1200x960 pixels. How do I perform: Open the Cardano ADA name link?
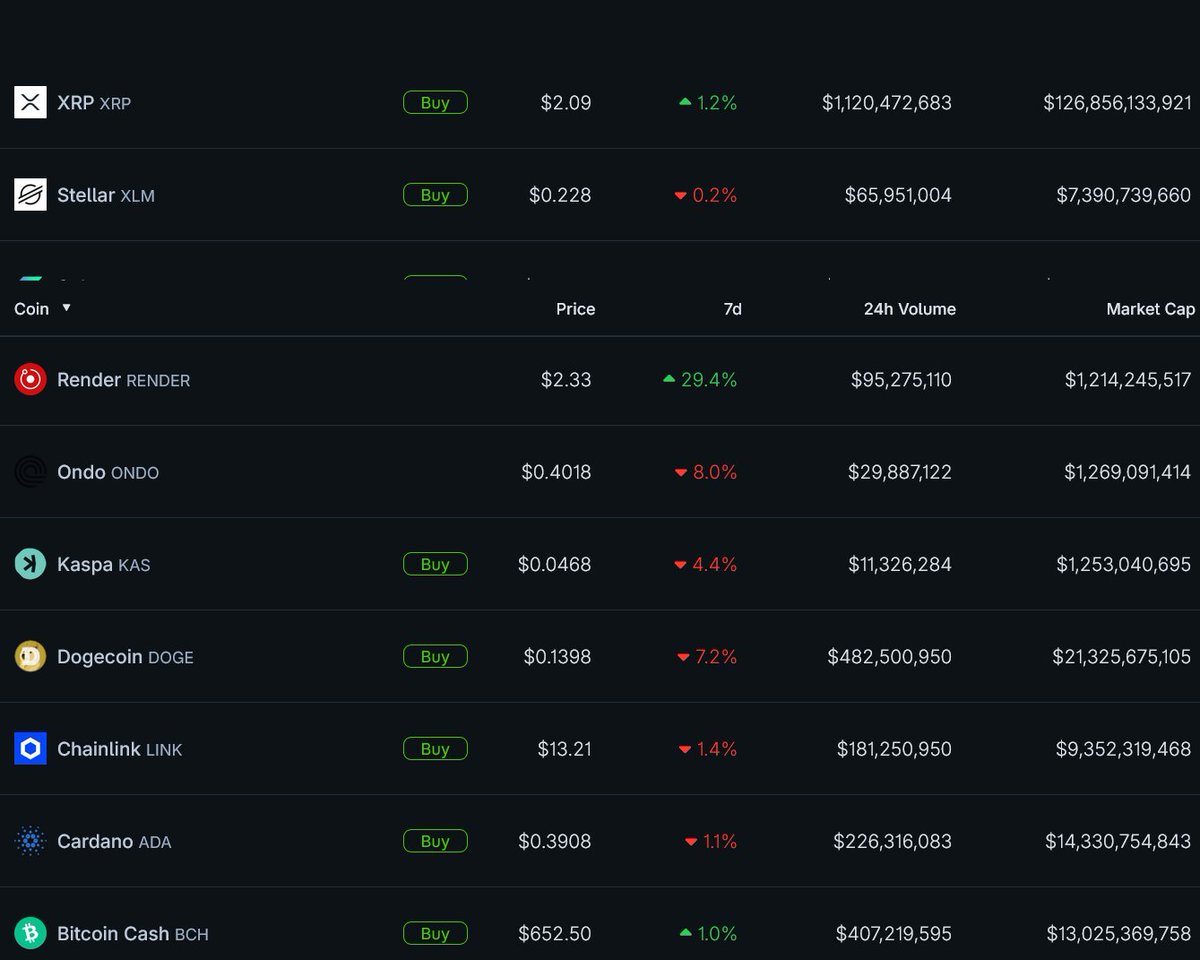point(114,841)
